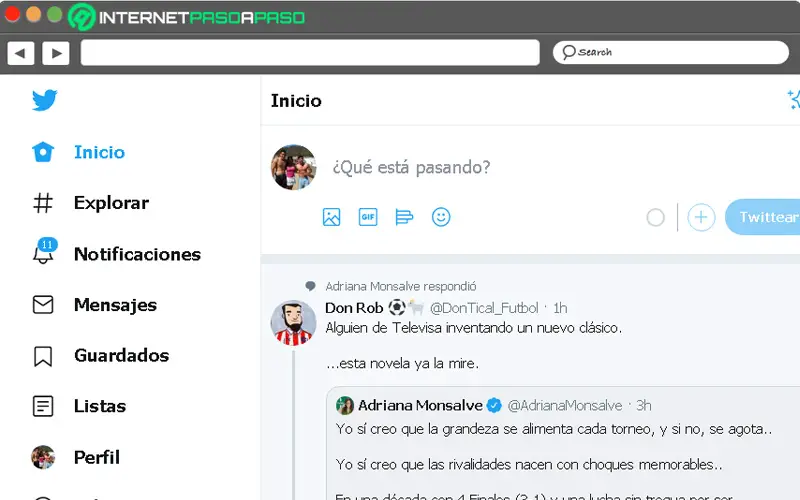
Task: Add a poll to the tweet
Action: click(x=404, y=217)
